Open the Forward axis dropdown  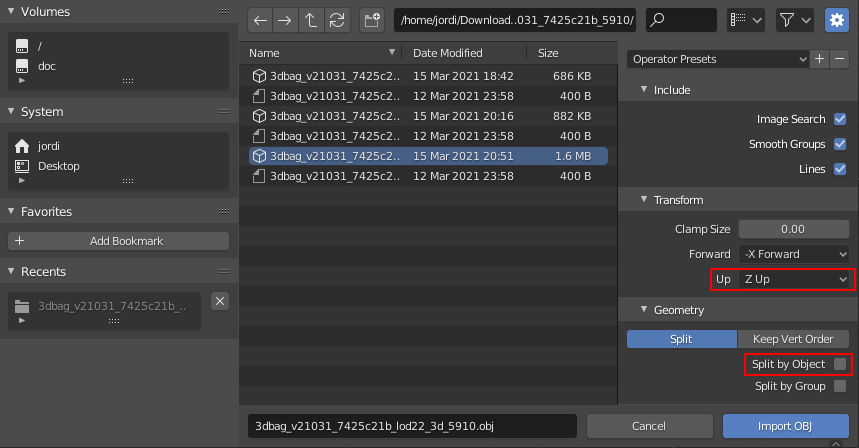tap(793, 254)
